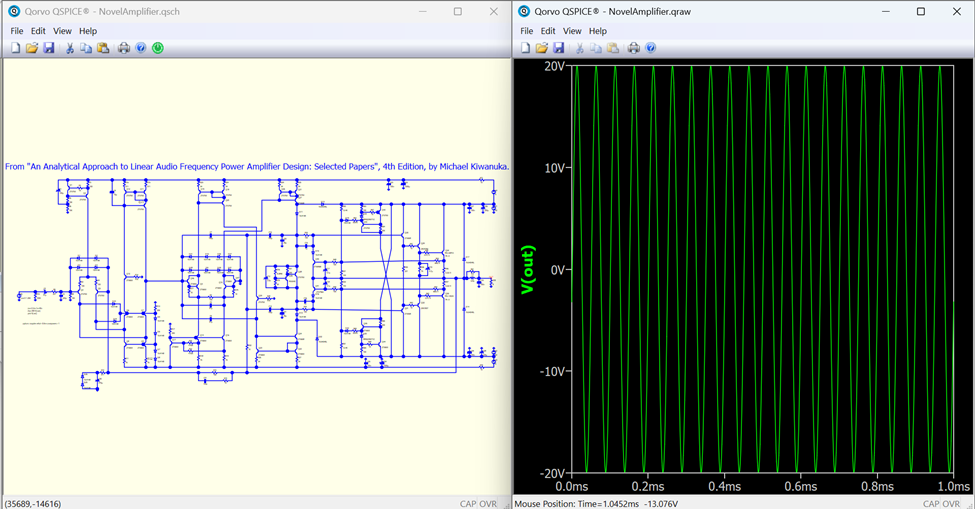Open Help menu in waveform window
Viewport: 975px width, 509px height.
pyautogui.click(x=598, y=31)
